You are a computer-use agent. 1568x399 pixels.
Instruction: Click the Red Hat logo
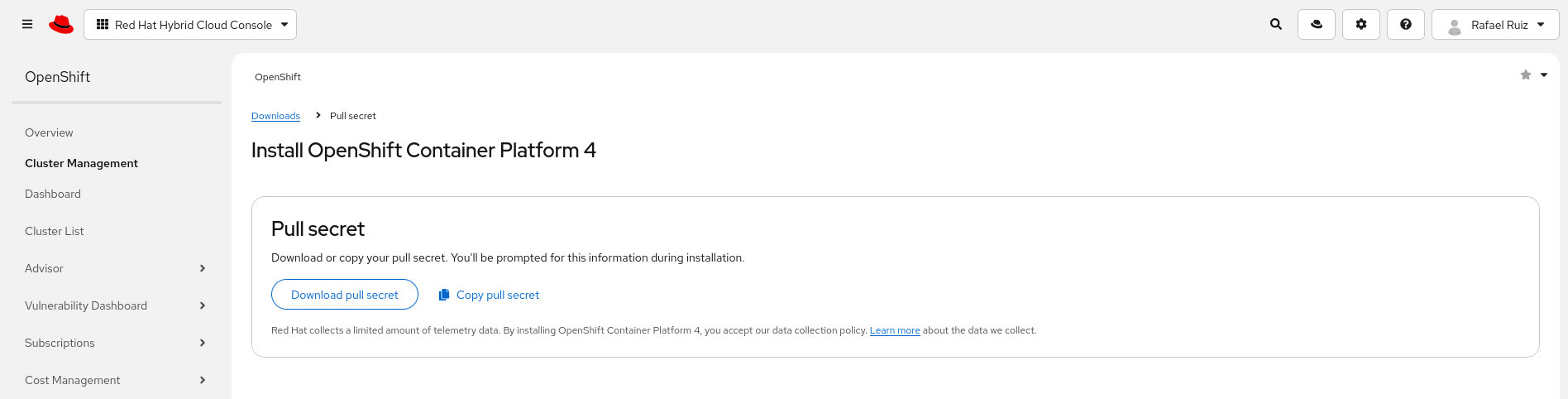61,25
